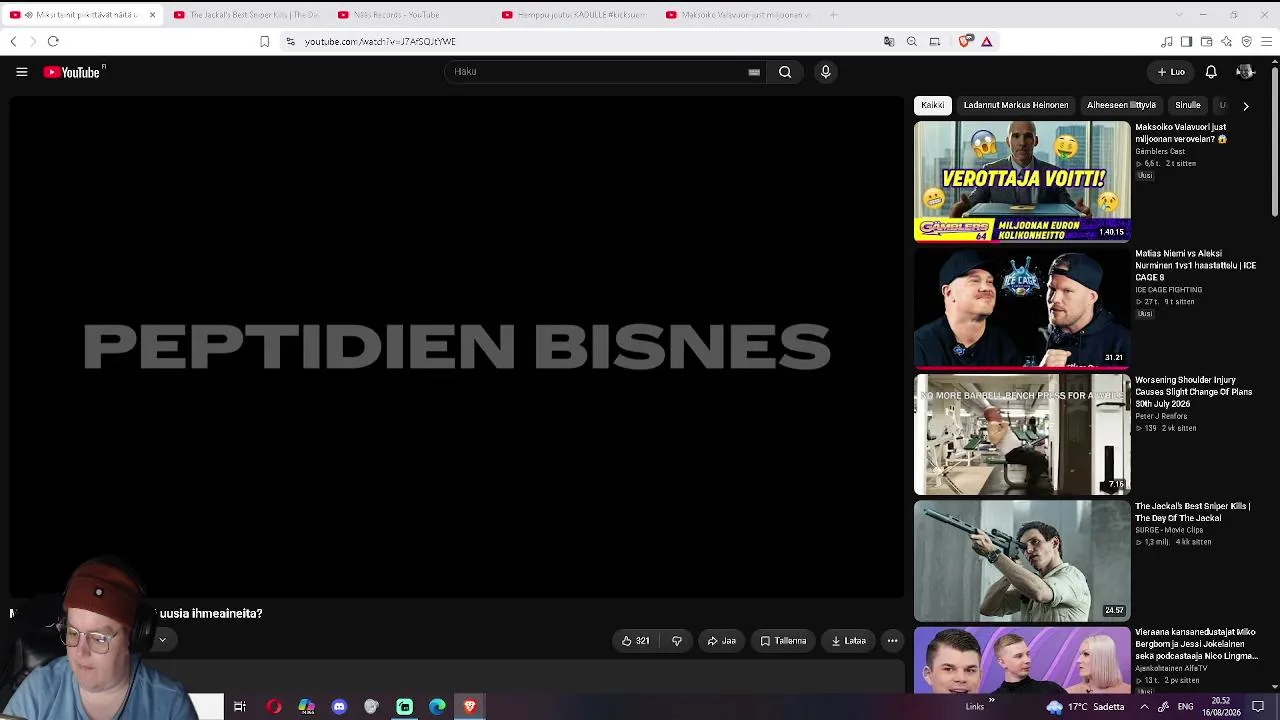
Task: Open 'Maksoiko Valavuori just miljoonan verovelan?' title
Action: tap(1181, 134)
